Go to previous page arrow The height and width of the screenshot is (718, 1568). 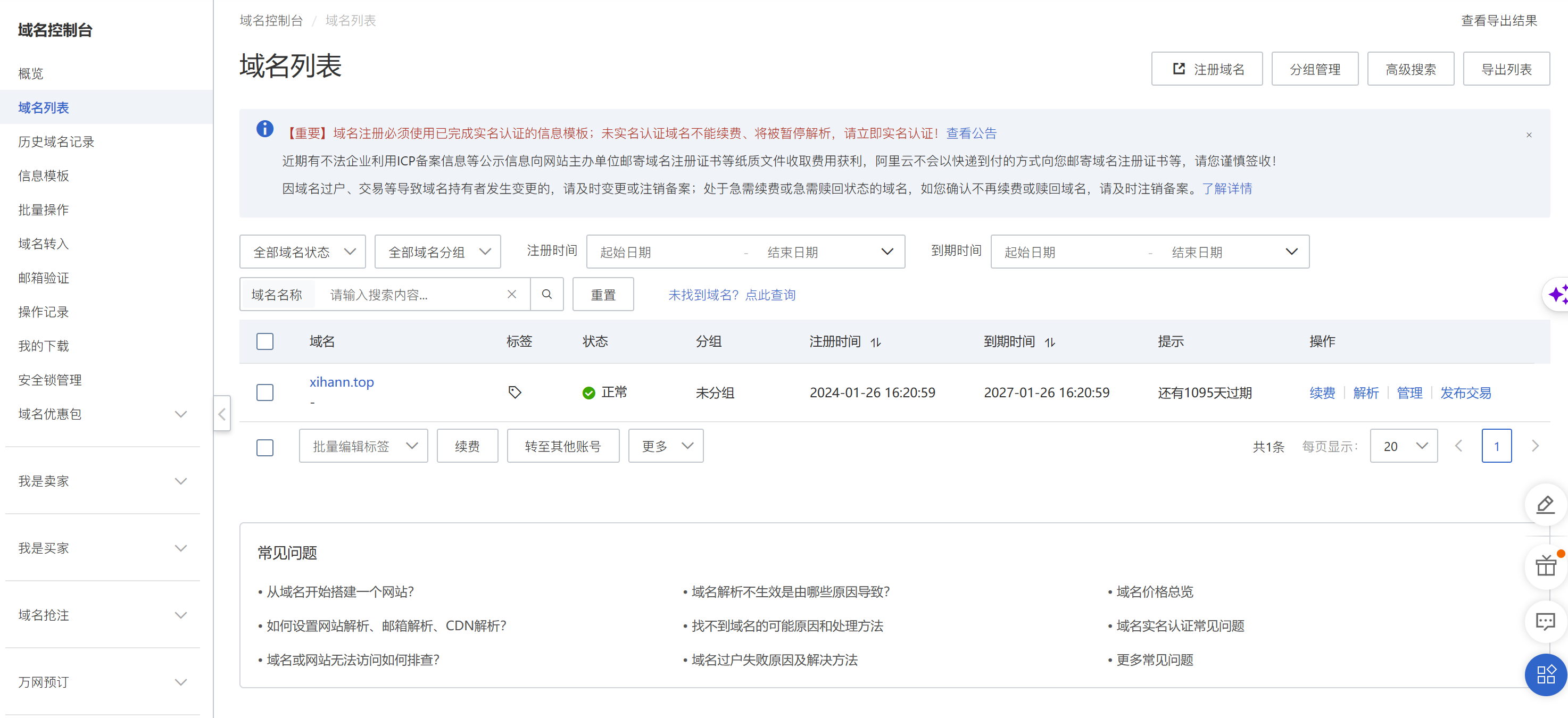click(x=1459, y=446)
